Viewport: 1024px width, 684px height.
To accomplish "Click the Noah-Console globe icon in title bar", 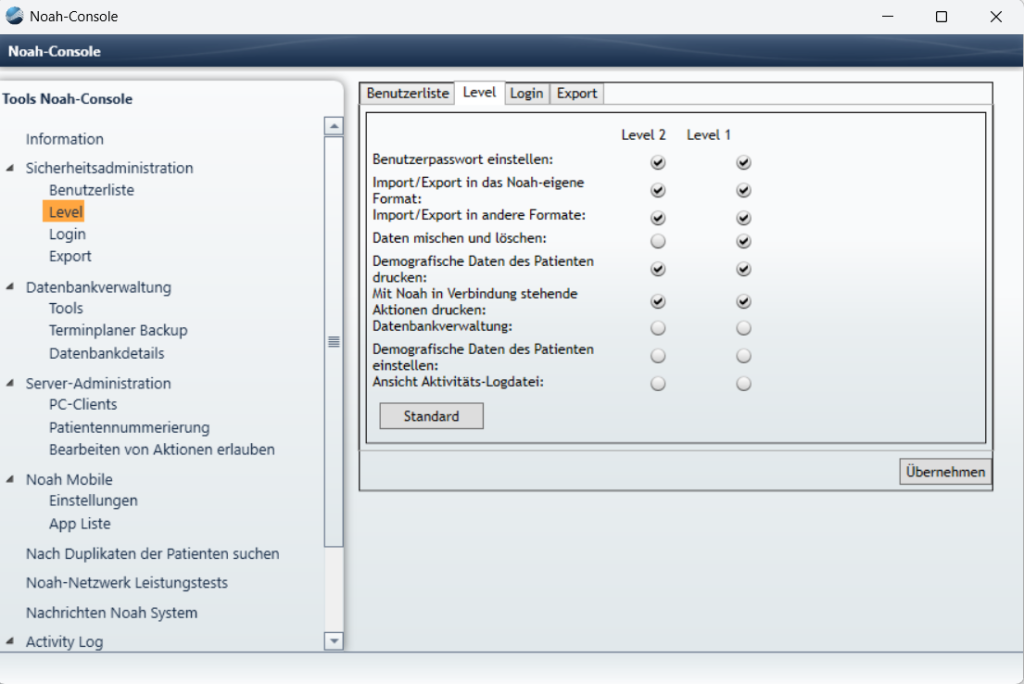I will click(x=14, y=16).
